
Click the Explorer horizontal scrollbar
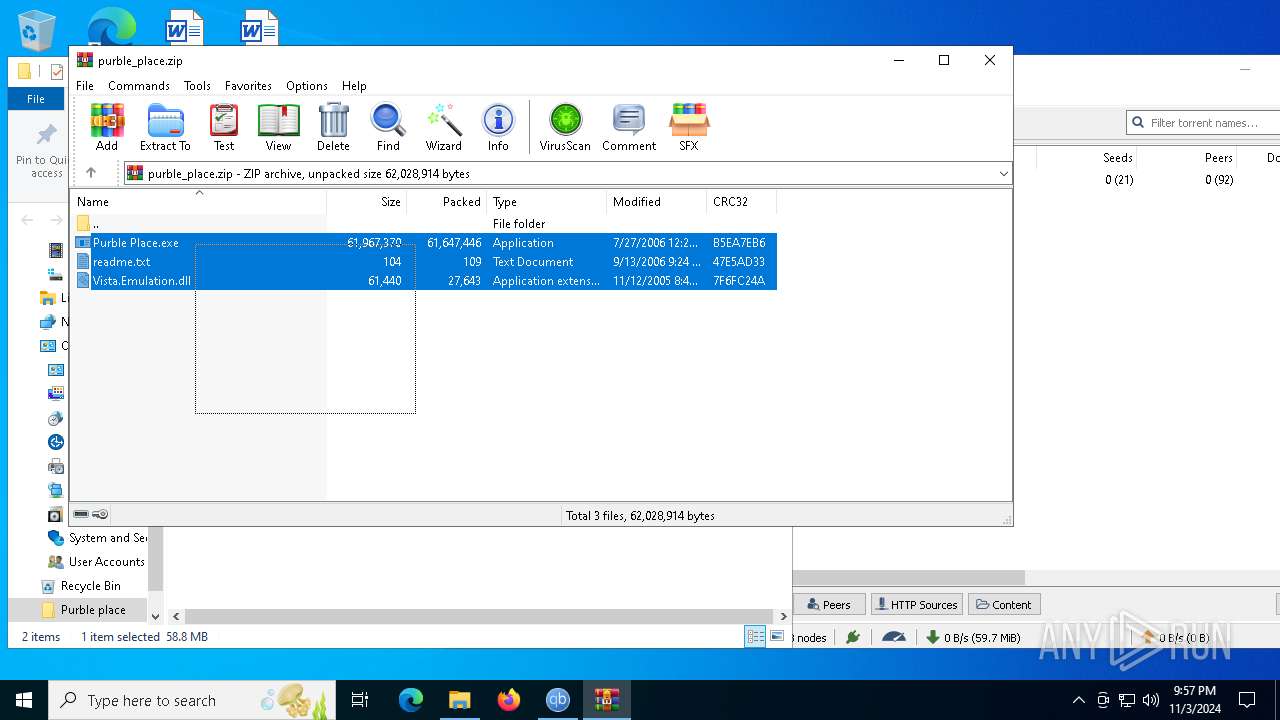coord(479,616)
